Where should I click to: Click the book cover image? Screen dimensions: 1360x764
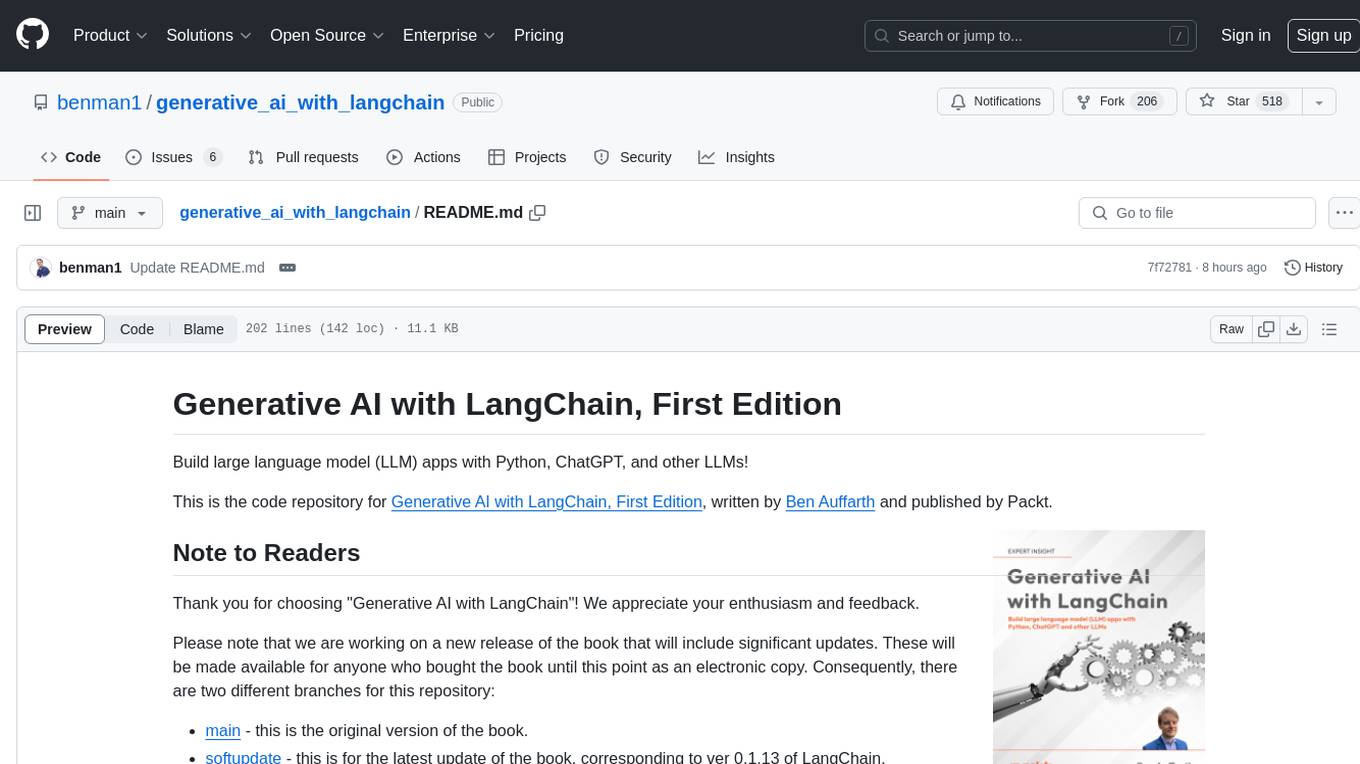(x=1098, y=645)
